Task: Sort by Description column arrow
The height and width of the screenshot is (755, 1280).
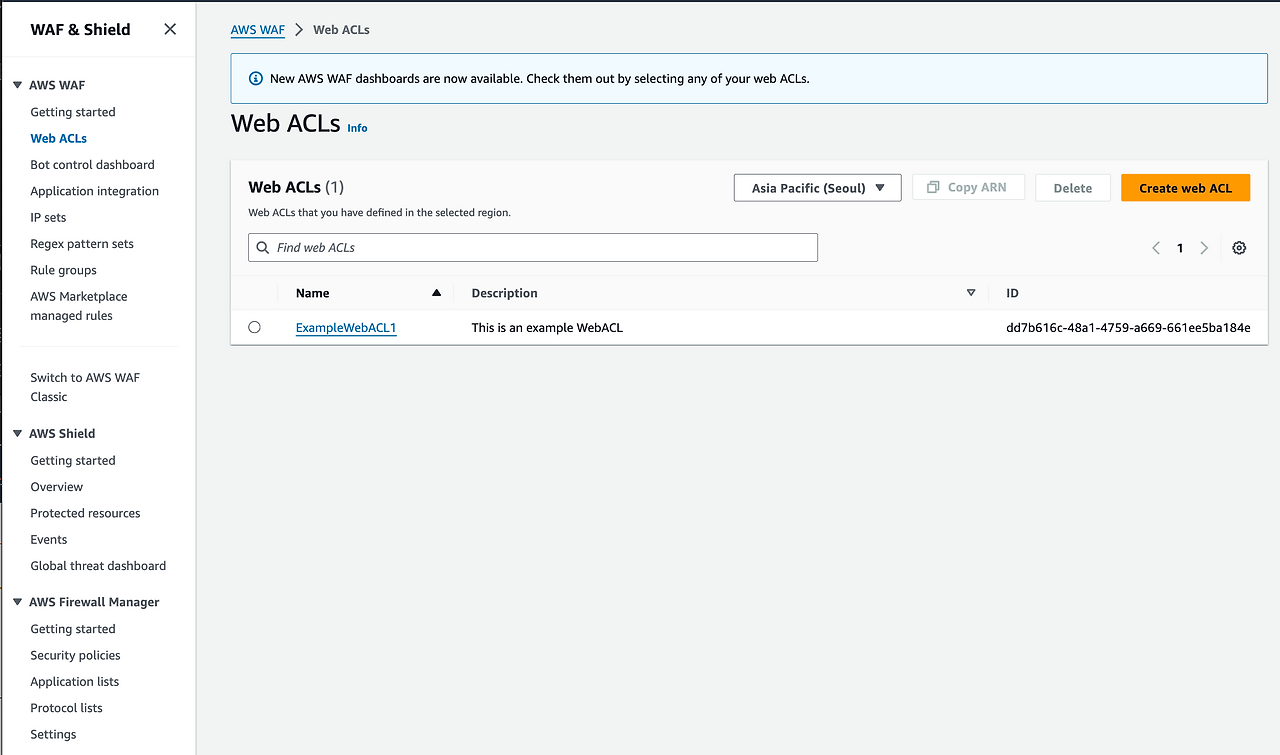Action: tap(971, 293)
